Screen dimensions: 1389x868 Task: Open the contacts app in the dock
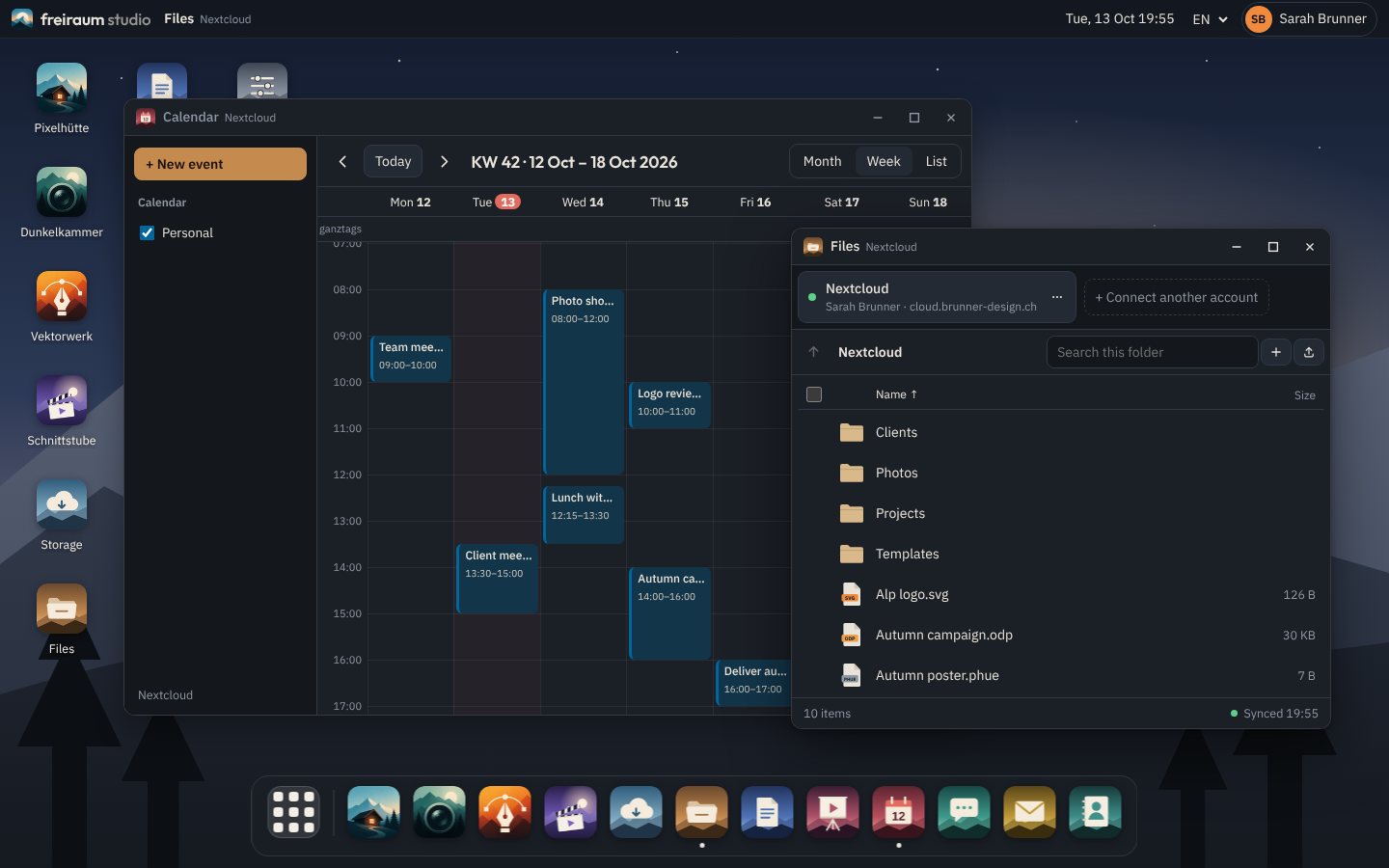pos(1095,812)
